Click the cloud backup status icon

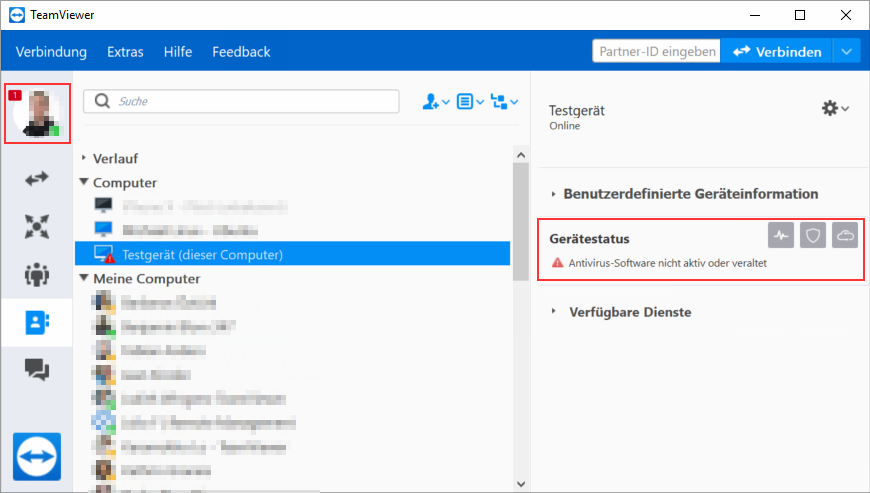[x=845, y=235]
